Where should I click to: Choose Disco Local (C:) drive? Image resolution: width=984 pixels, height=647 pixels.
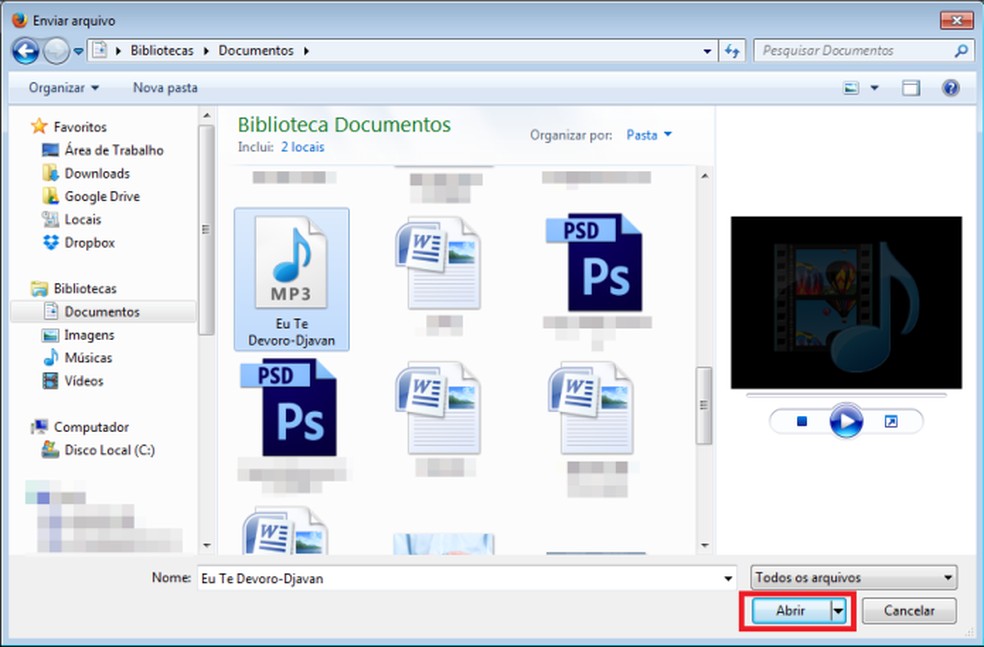click(x=109, y=450)
